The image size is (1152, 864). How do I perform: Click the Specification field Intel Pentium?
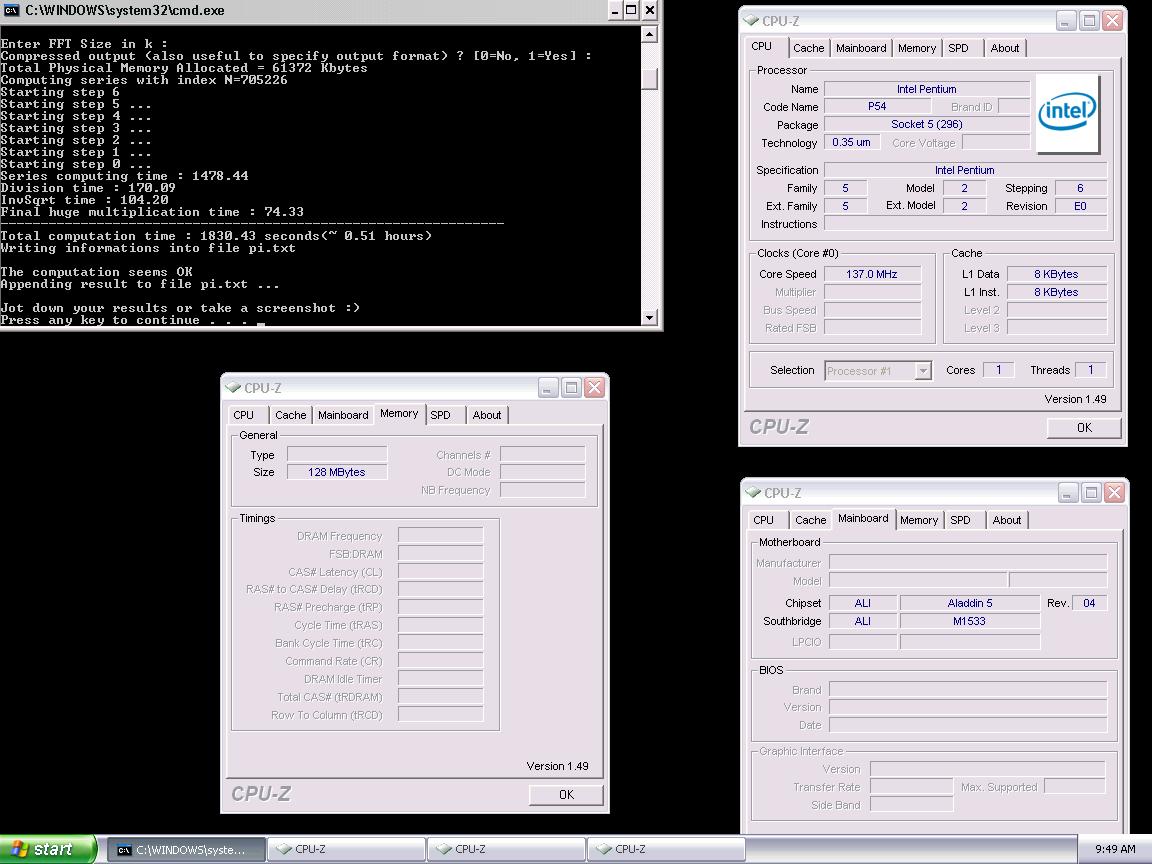point(965,170)
